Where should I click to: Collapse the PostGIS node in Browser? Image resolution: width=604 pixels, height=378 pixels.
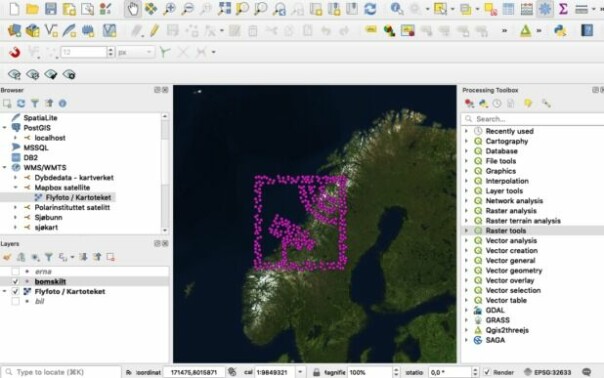tap(5, 128)
